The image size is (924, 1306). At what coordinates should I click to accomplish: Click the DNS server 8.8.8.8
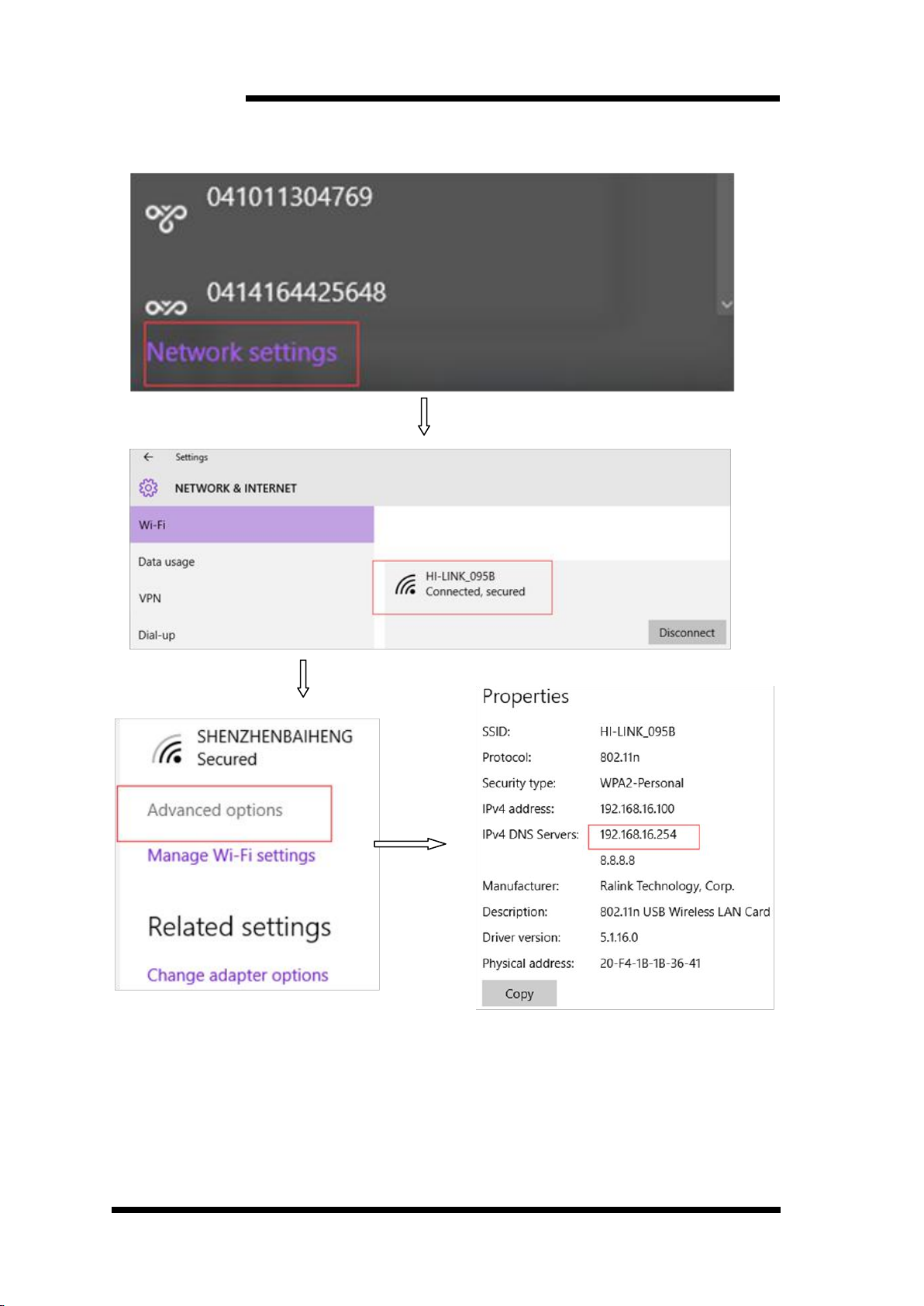tap(617, 860)
